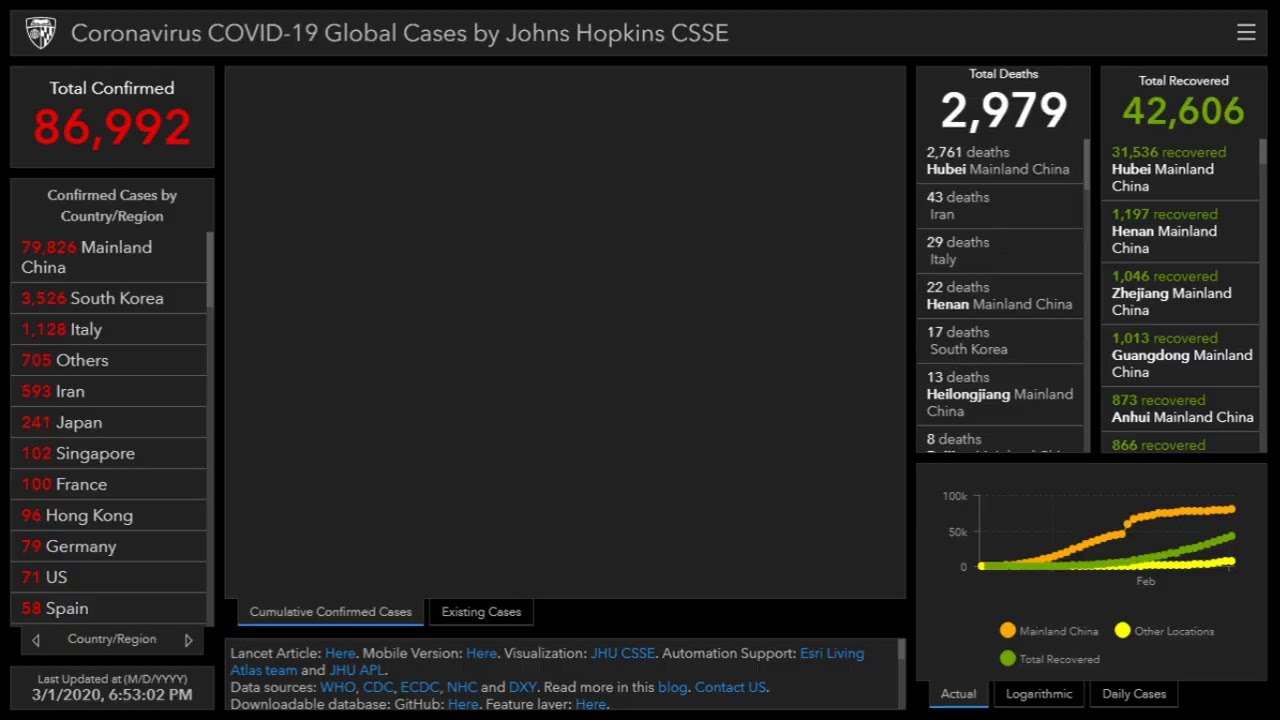Select 31,536 recovered Hubei row
1280x720 pixels.
(x=1180, y=170)
